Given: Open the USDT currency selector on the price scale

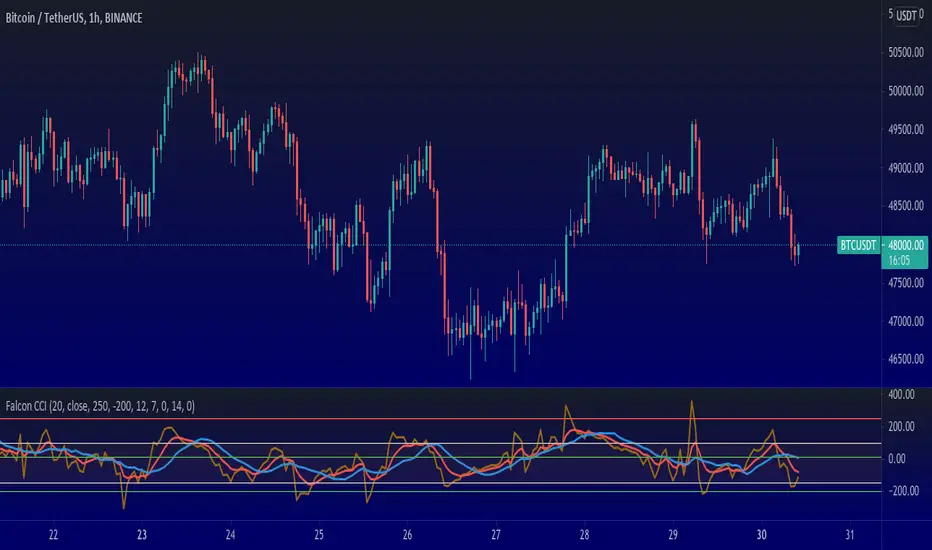Looking at the screenshot, I should click(906, 15).
